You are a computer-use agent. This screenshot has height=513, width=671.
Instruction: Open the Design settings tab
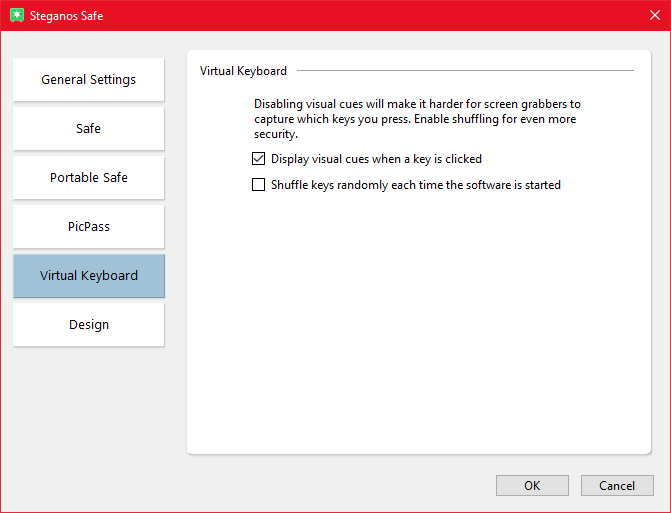click(89, 325)
